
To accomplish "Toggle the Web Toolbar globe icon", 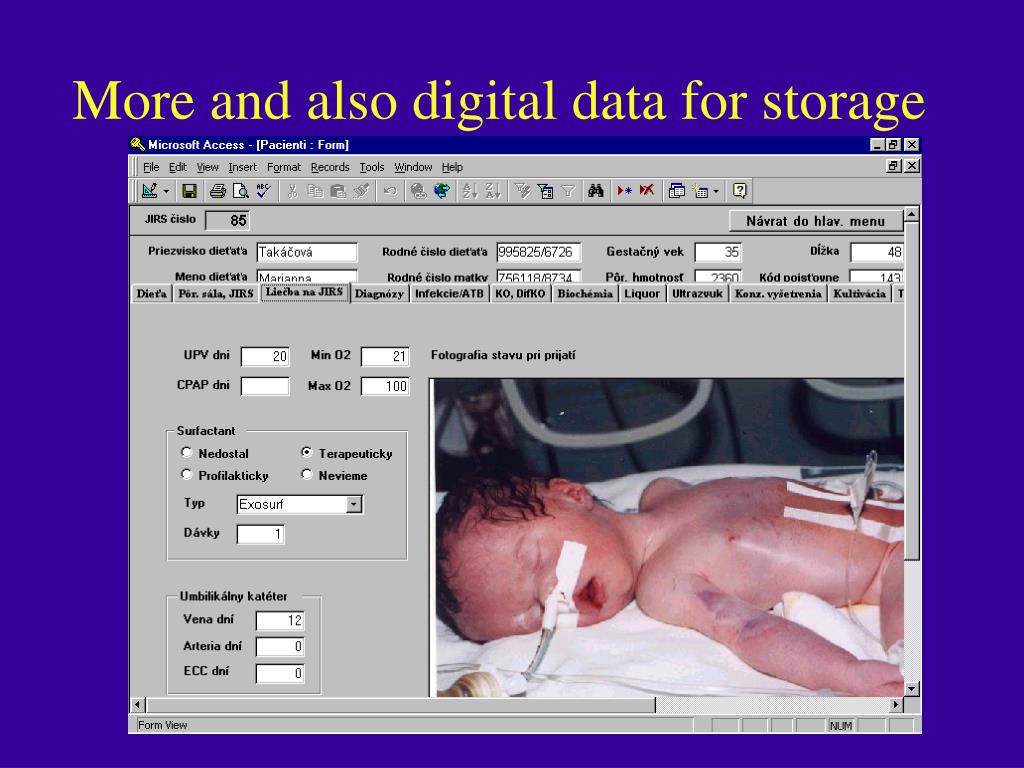I will (441, 191).
